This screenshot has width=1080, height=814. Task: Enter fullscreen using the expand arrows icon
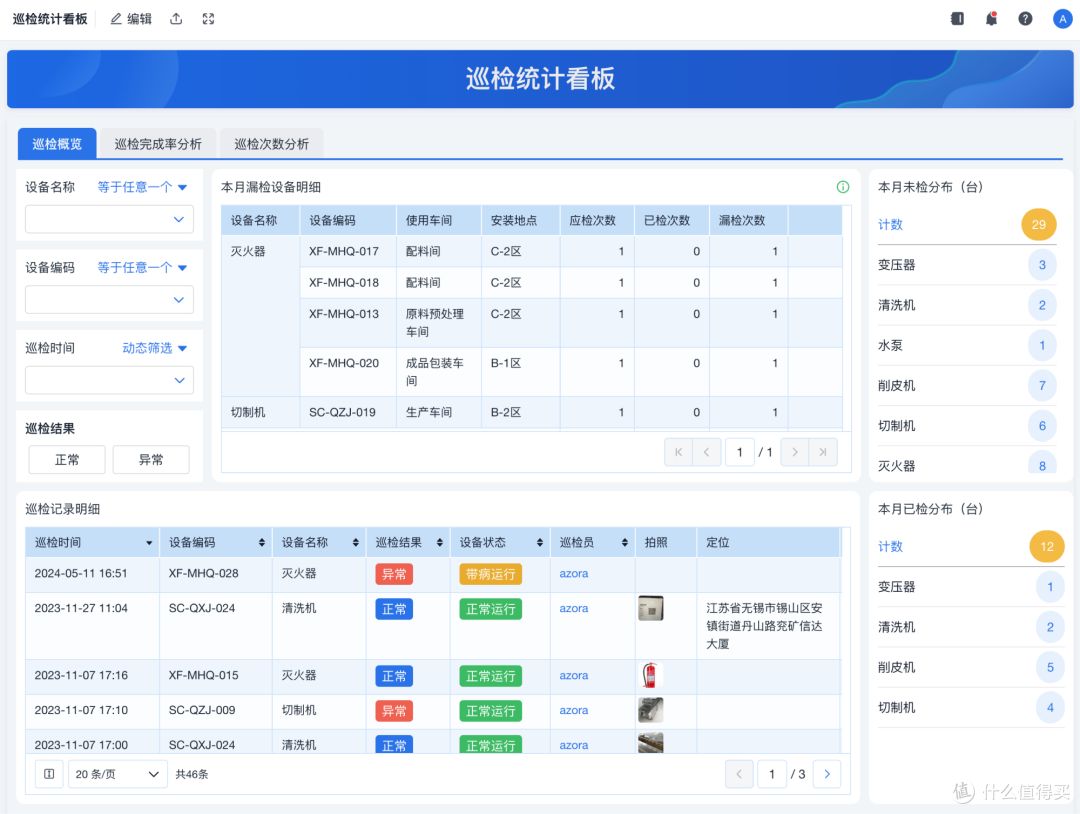click(x=208, y=18)
